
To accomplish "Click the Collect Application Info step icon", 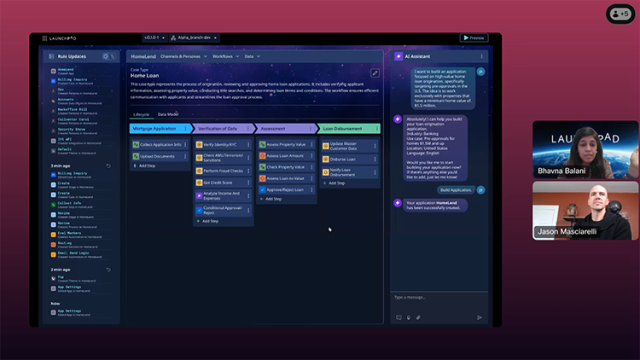I will coord(136,144).
